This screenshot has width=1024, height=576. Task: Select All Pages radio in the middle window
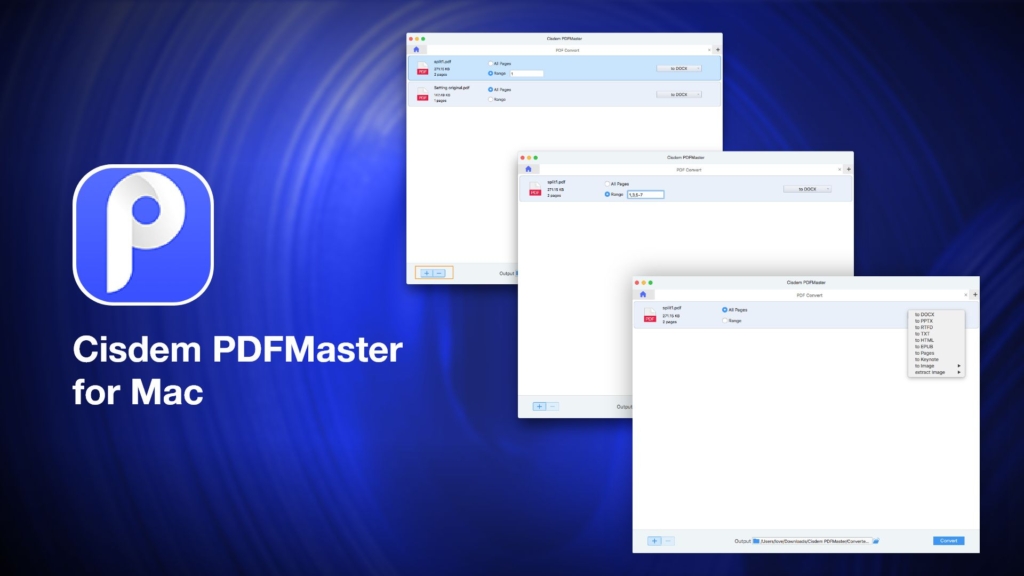pyautogui.click(x=607, y=184)
